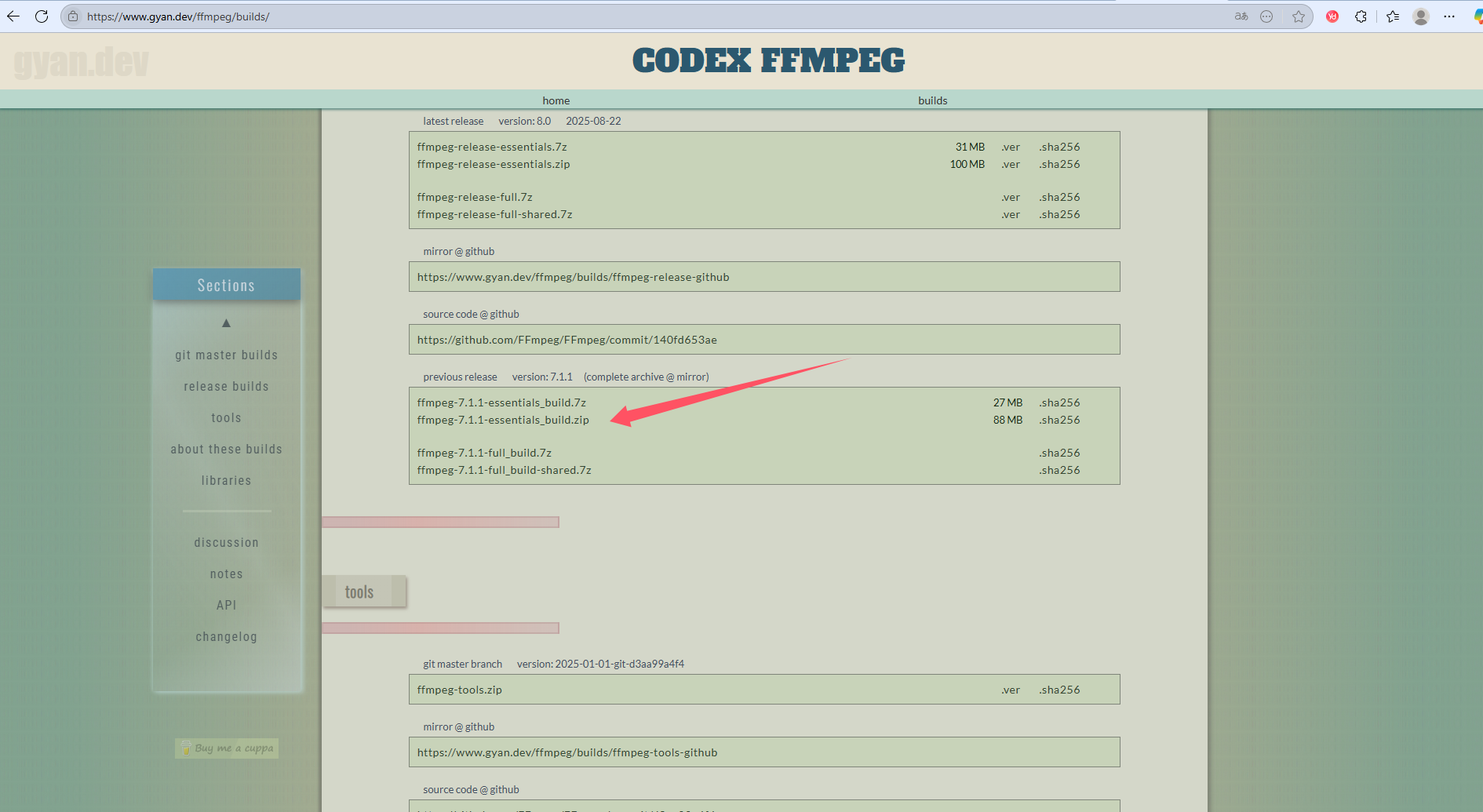The image size is (1483, 812).
Task: Open libraries section
Action: click(x=227, y=481)
